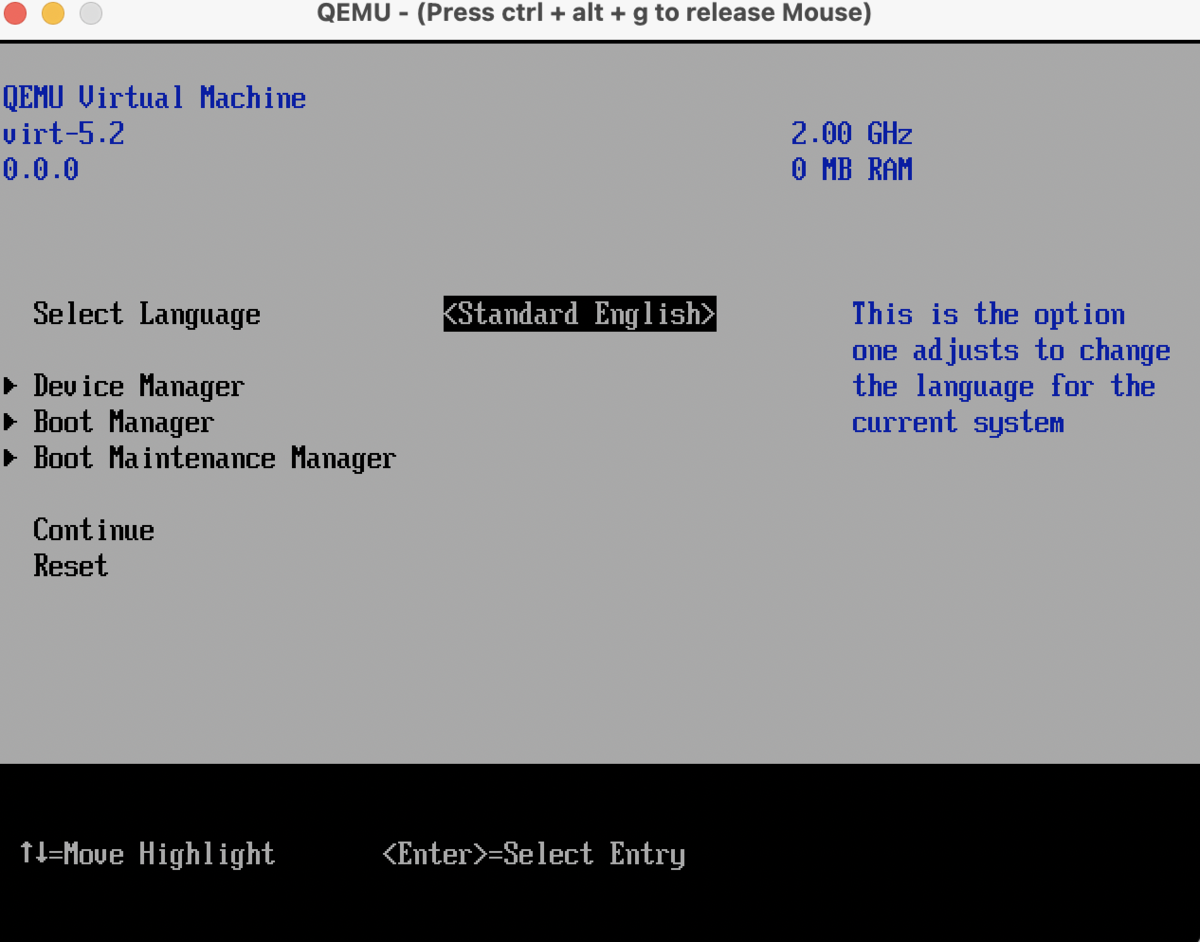Minimize the QEMU window with yellow button
The image size is (1200, 942).
(53, 14)
